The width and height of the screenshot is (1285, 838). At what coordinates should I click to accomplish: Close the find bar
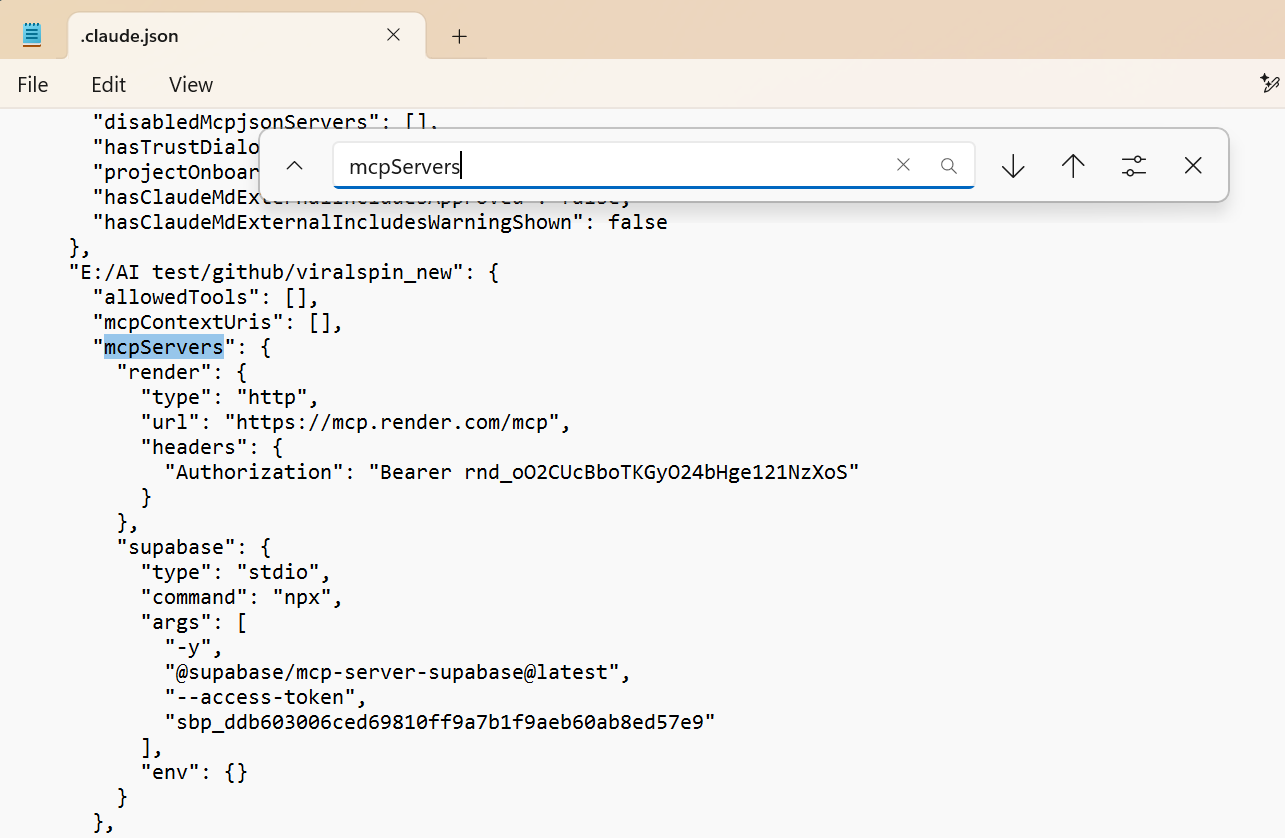click(x=1193, y=166)
